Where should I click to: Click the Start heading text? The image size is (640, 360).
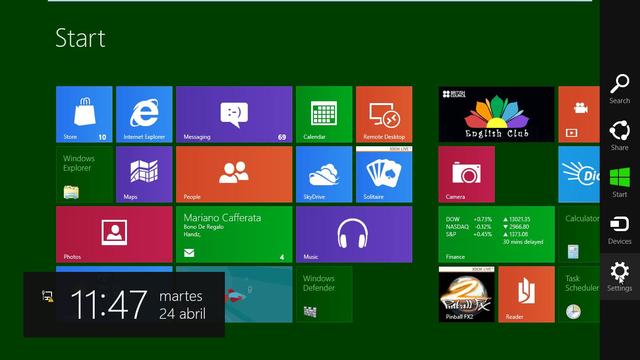point(80,38)
